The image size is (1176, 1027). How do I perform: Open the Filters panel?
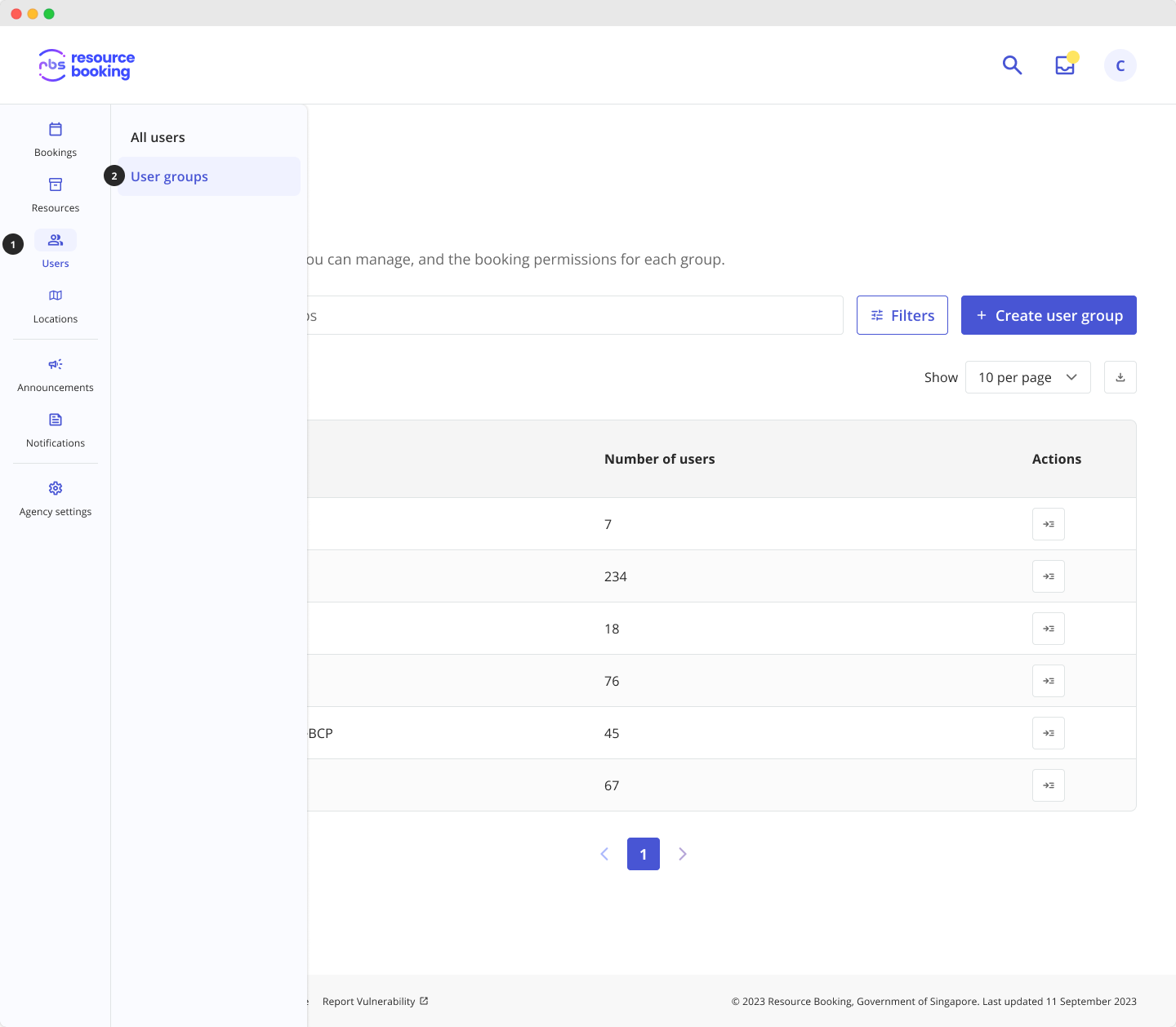(x=902, y=315)
